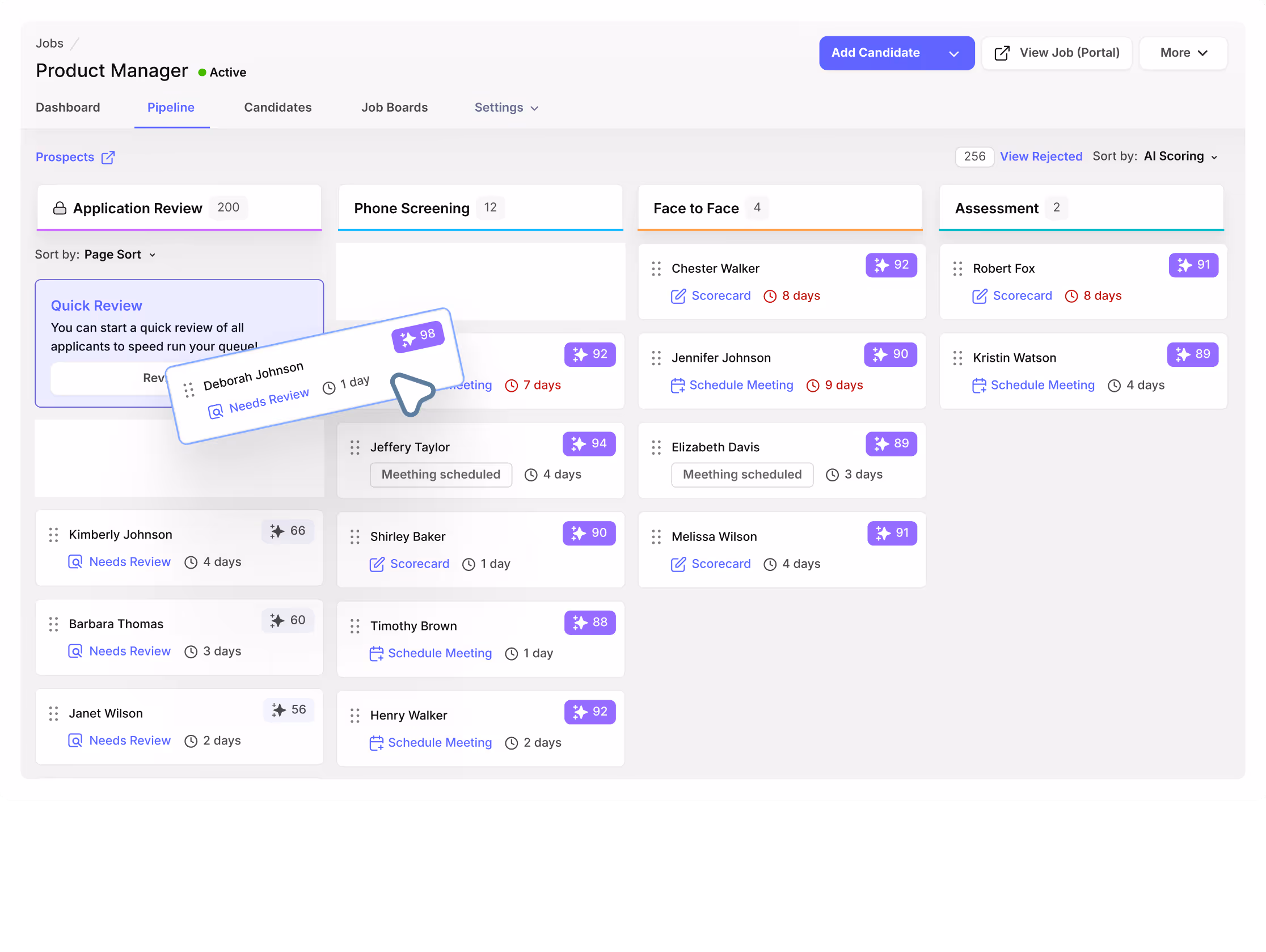Click the Prospects external link icon
The height and width of the screenshot is (952, 1266).
tap(108, 157)
